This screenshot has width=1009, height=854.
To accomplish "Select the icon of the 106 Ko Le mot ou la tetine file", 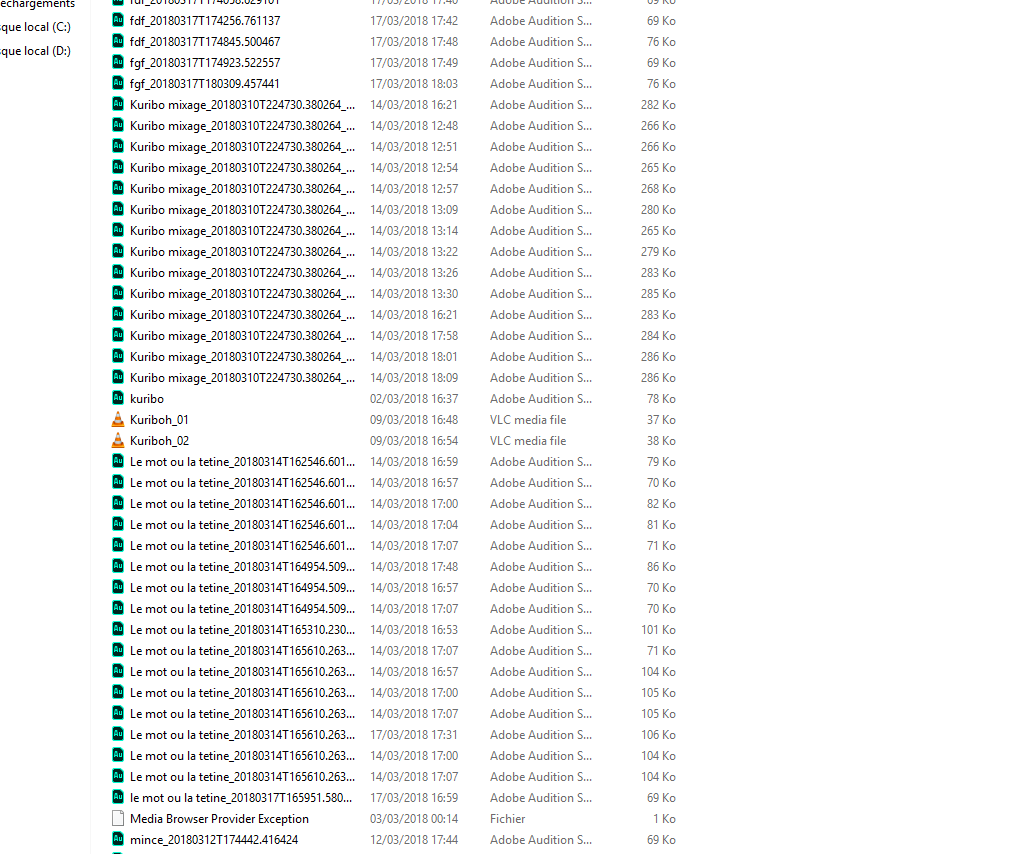I will (118, 734).
